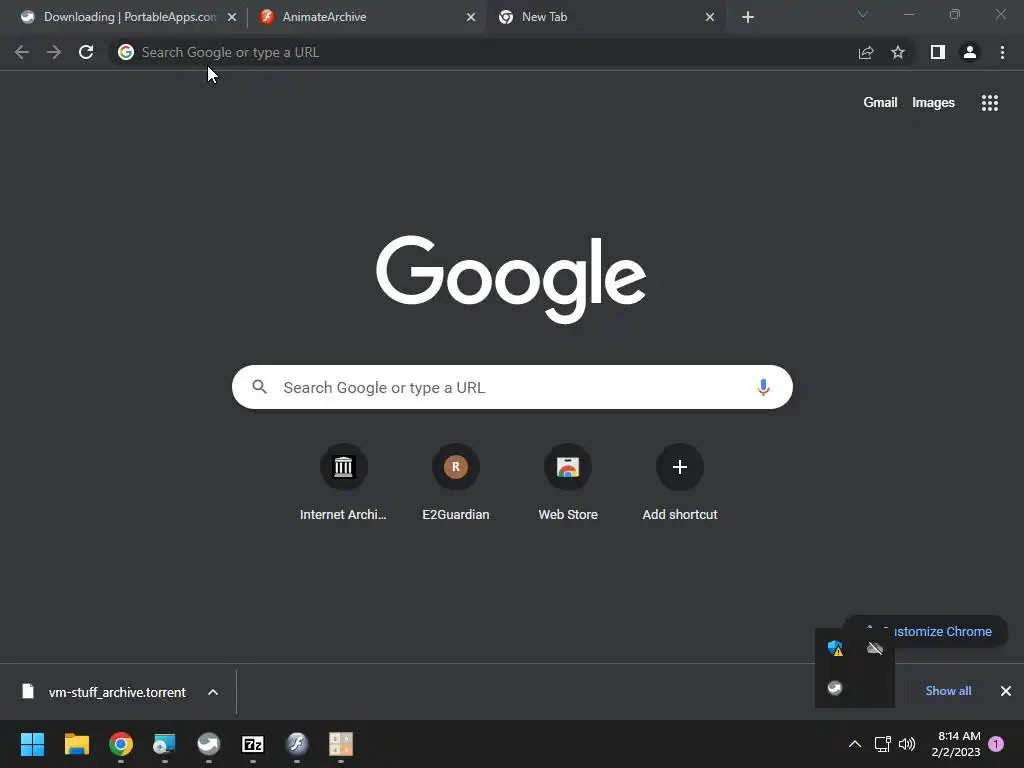This screenshot has width=1024, height=768.
Task: Close the Downloading PortableApps tab
Action: [x=232, y=17]
